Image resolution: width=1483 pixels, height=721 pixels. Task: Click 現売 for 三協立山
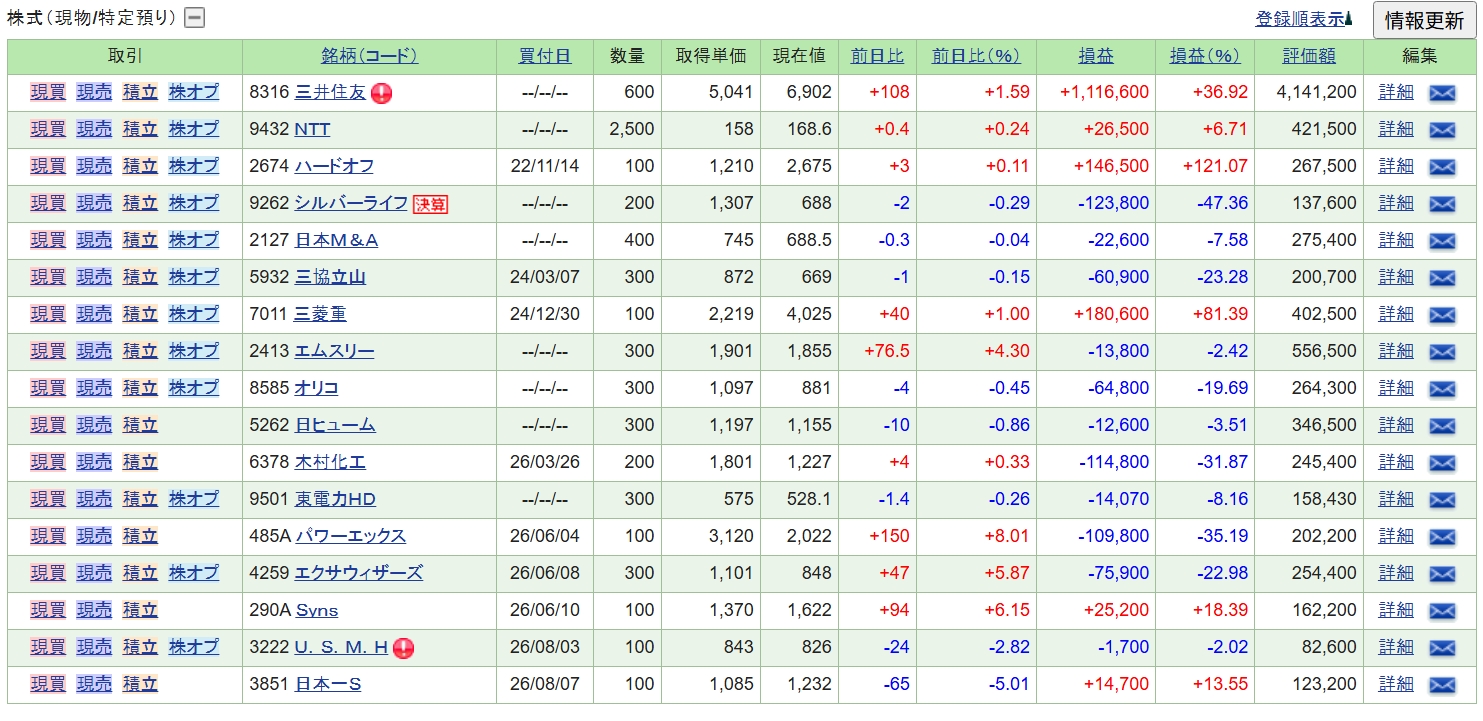pos(94,277)
